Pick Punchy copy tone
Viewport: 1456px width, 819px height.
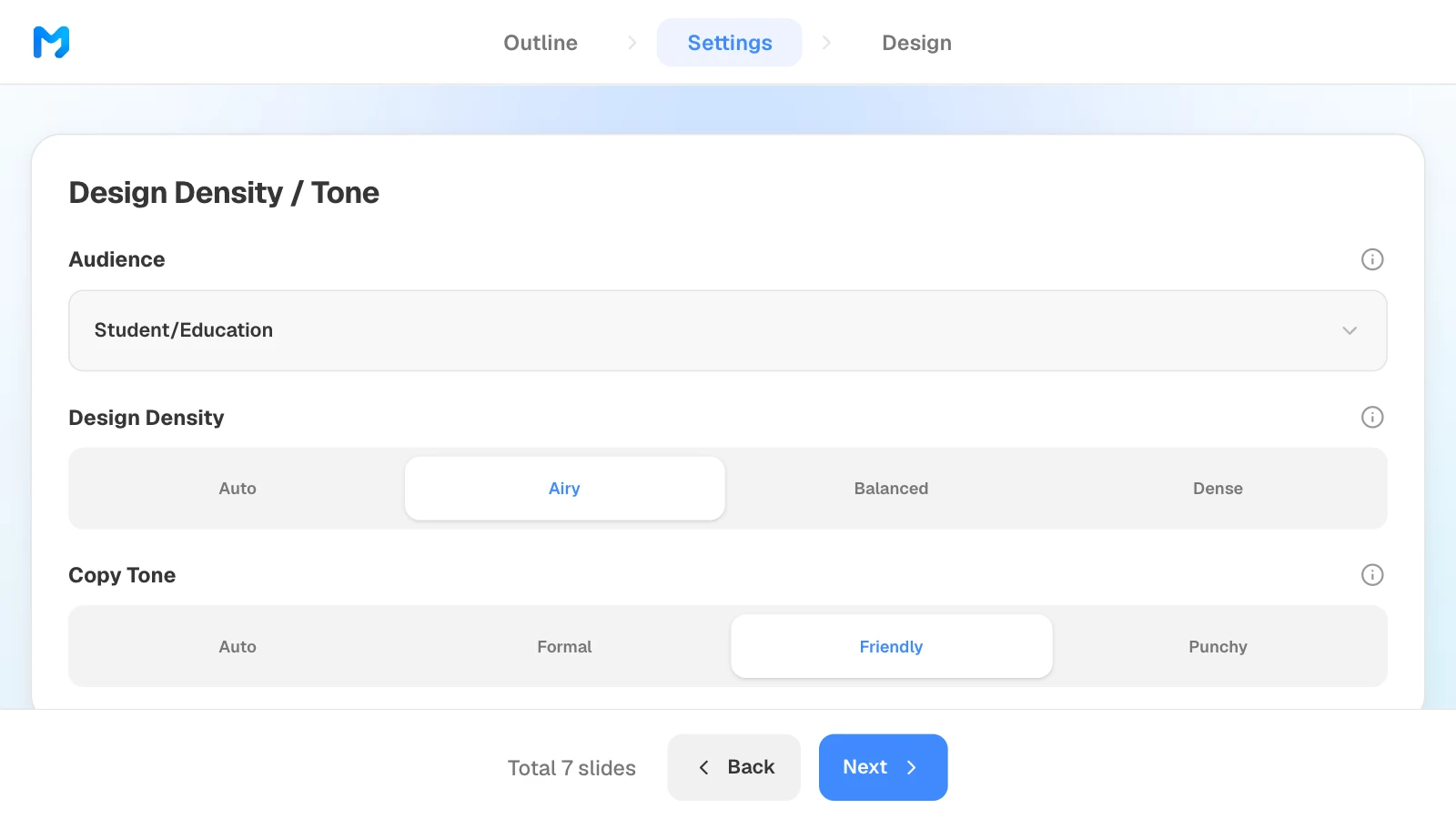[x=1218, y=646]
